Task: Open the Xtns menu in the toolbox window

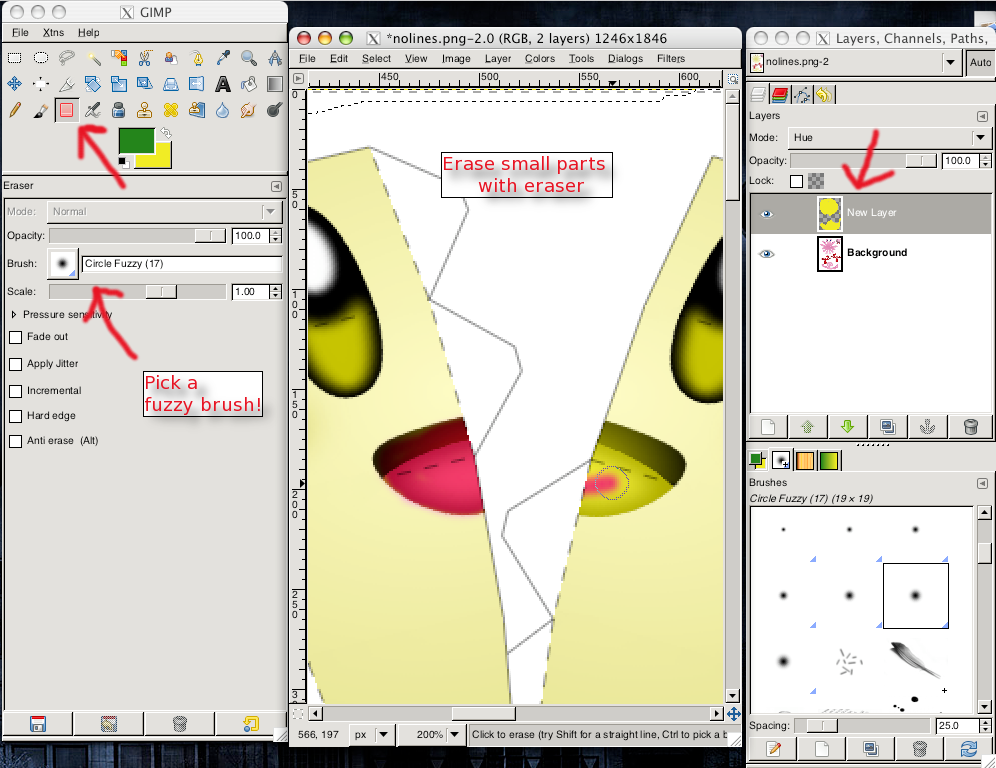Action: click(53, 32)
